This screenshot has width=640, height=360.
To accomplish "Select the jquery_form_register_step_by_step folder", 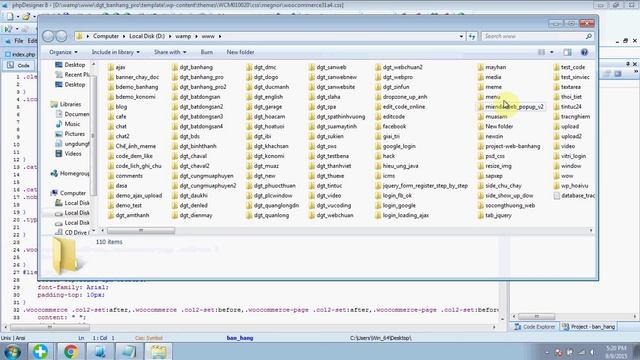I will pyautogui.click(x=421, y=186).
